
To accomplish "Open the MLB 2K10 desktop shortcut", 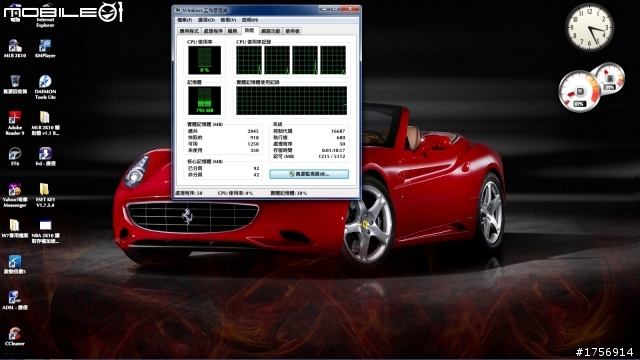I will pyautogui.click(x=15, y=48).
